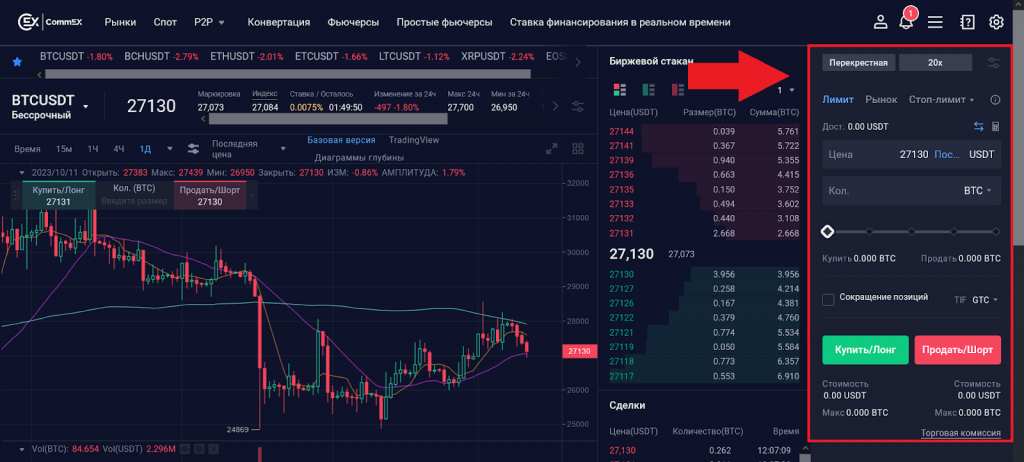Open the Торговая комиссия link
Screen dimensions: 1024x462
961,433
